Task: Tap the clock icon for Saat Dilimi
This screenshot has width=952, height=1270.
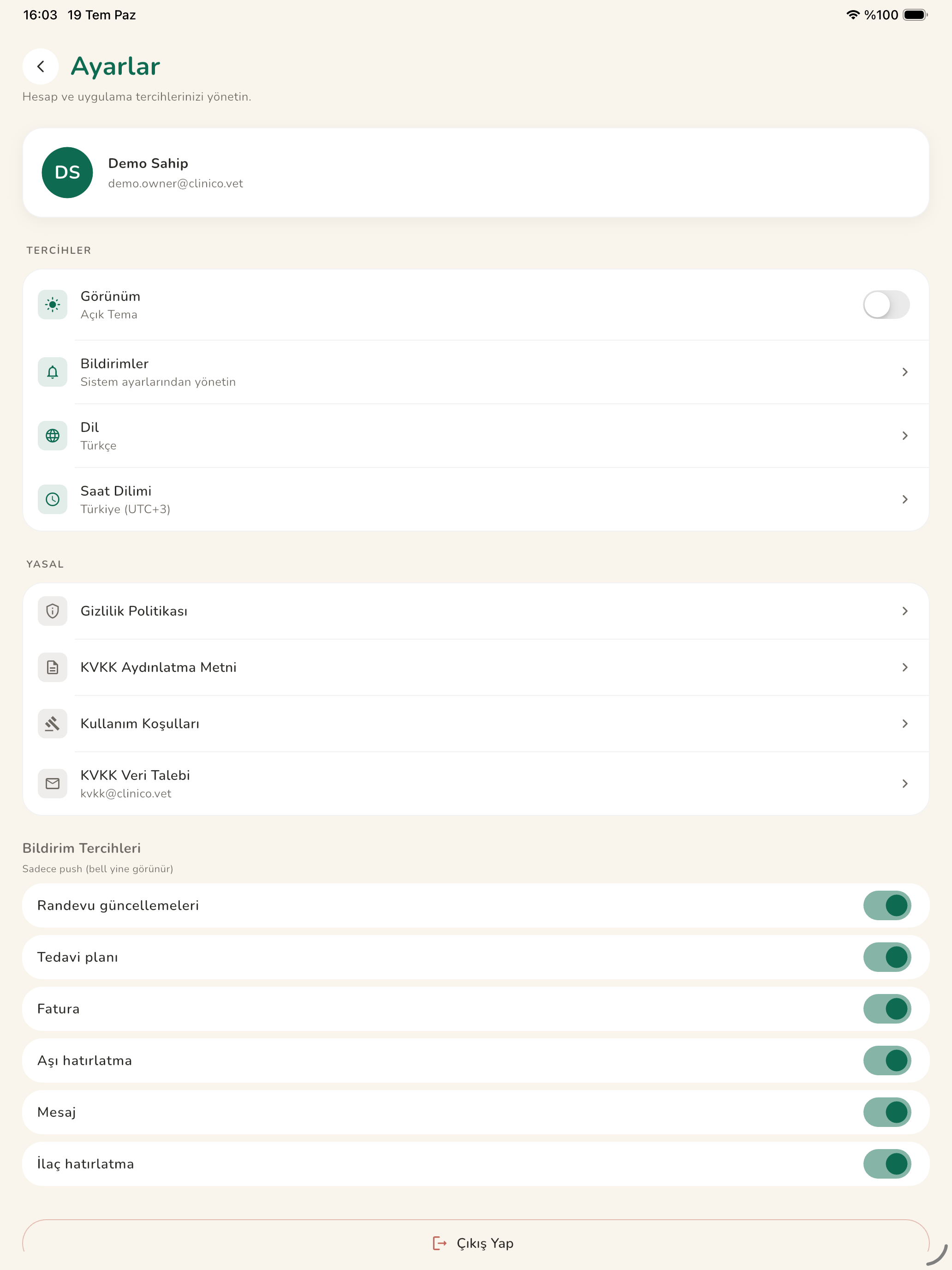Action: 53,499
